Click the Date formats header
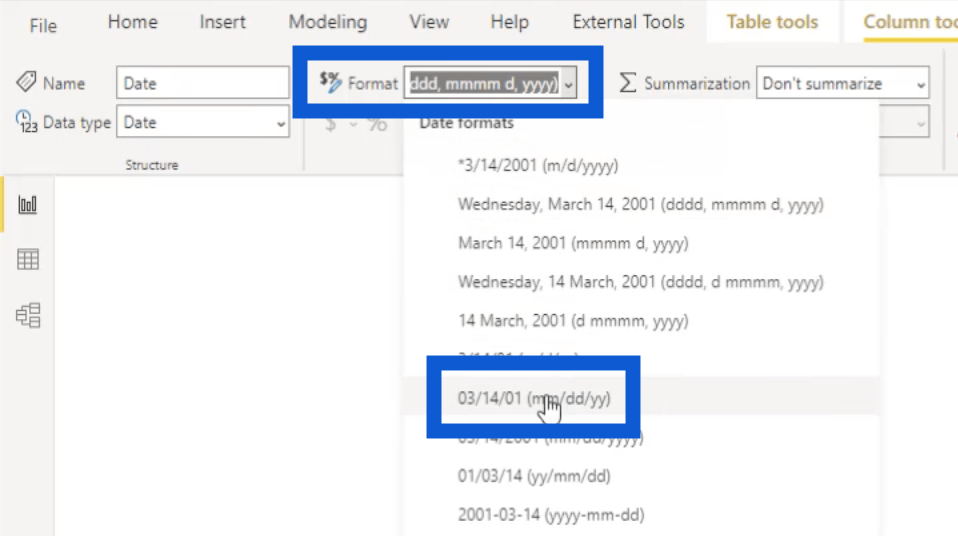 (x=466, y=123)
